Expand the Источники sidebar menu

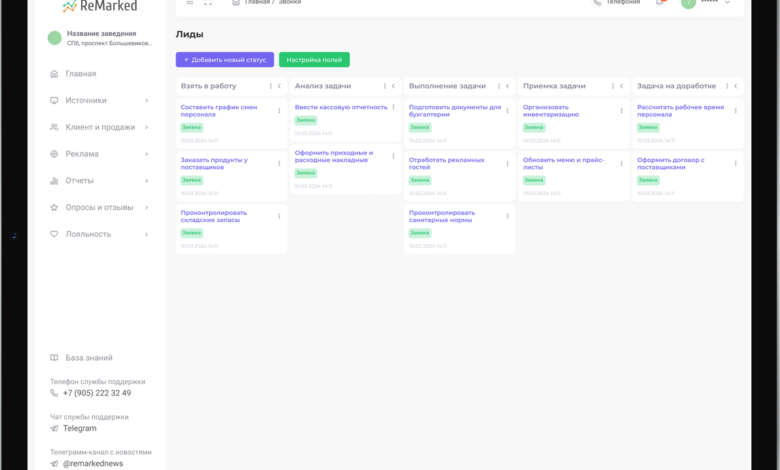(146, 100)
